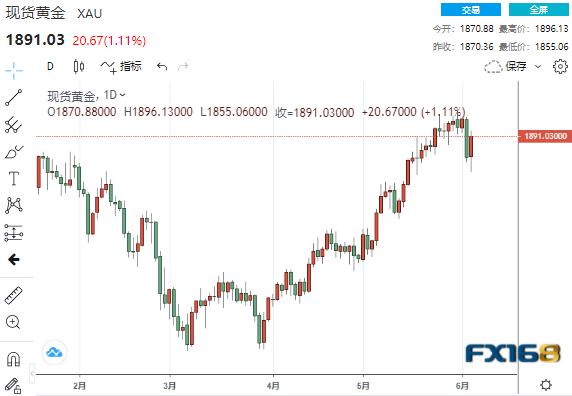Image resolution: width=572 pixels, height=396 pixels.
Task: Click the 全屏 fullscreen button
Action: tap(538, 10)
